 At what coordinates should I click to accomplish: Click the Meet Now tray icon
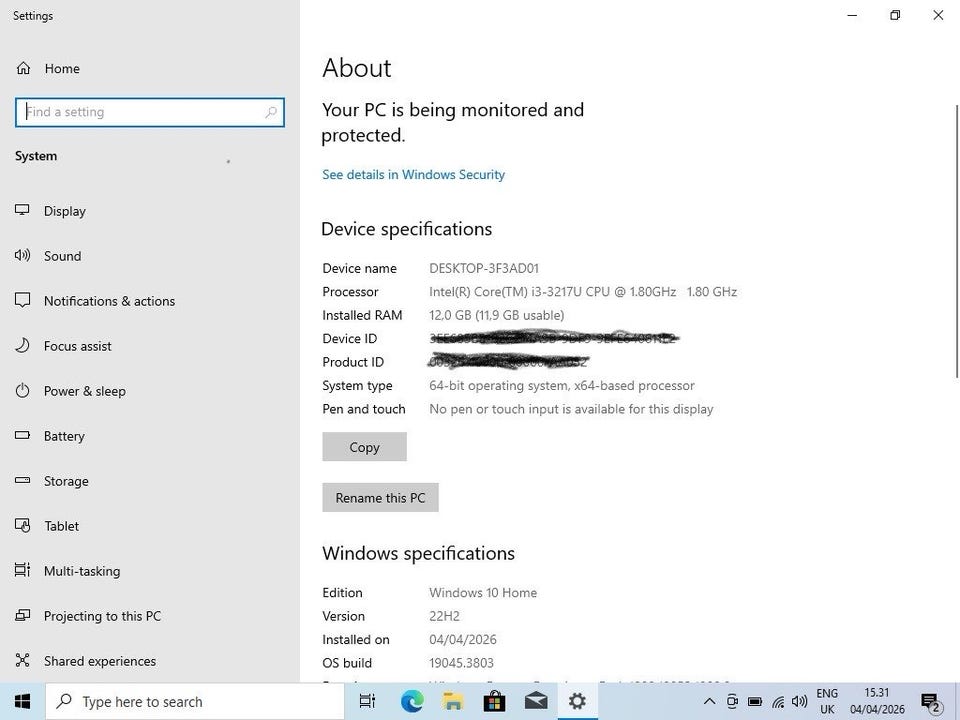(732, 702)
